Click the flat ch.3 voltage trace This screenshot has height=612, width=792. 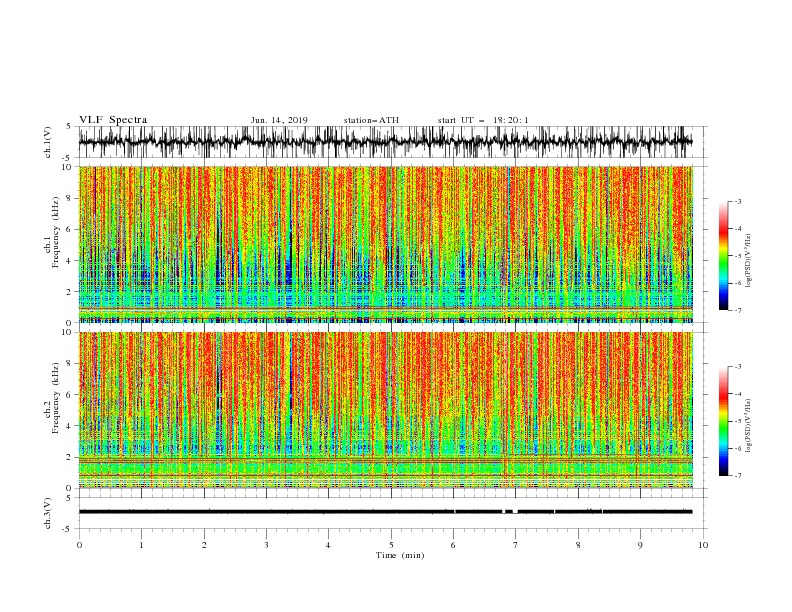click(x=385, y=512)
